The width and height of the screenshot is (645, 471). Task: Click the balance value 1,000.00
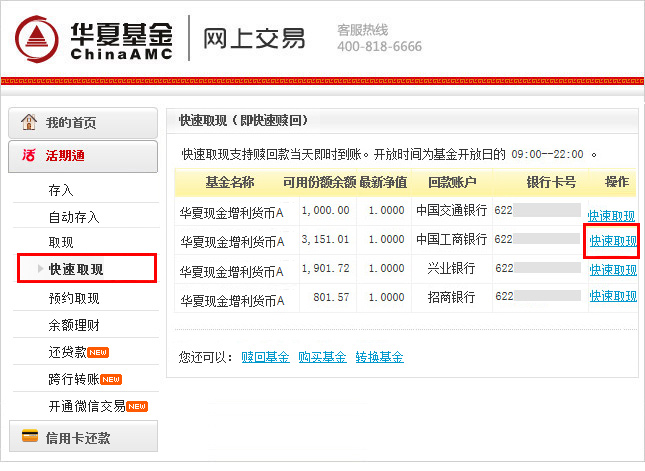(x=325, y=210)
